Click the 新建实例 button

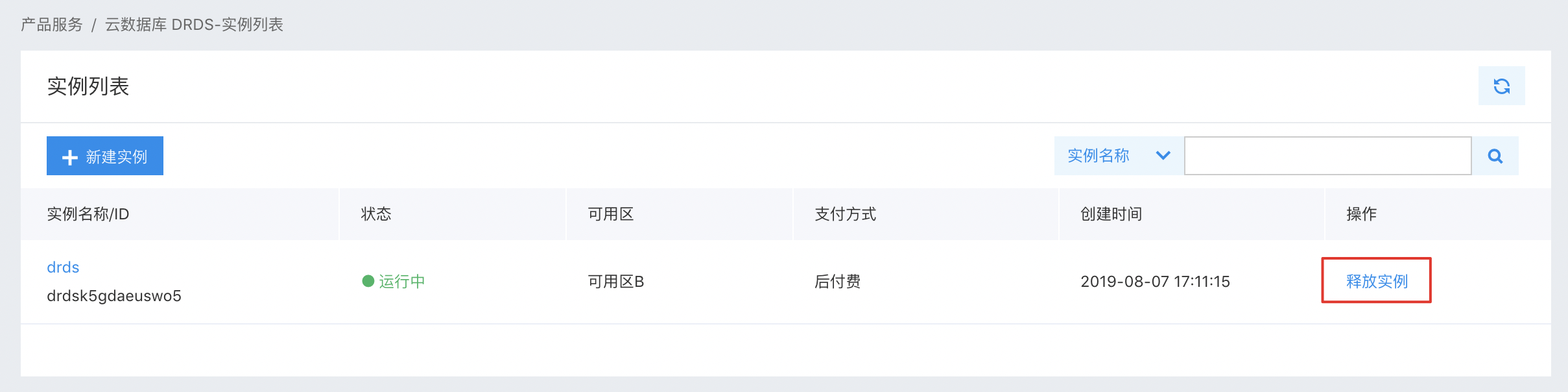point(105,156)
